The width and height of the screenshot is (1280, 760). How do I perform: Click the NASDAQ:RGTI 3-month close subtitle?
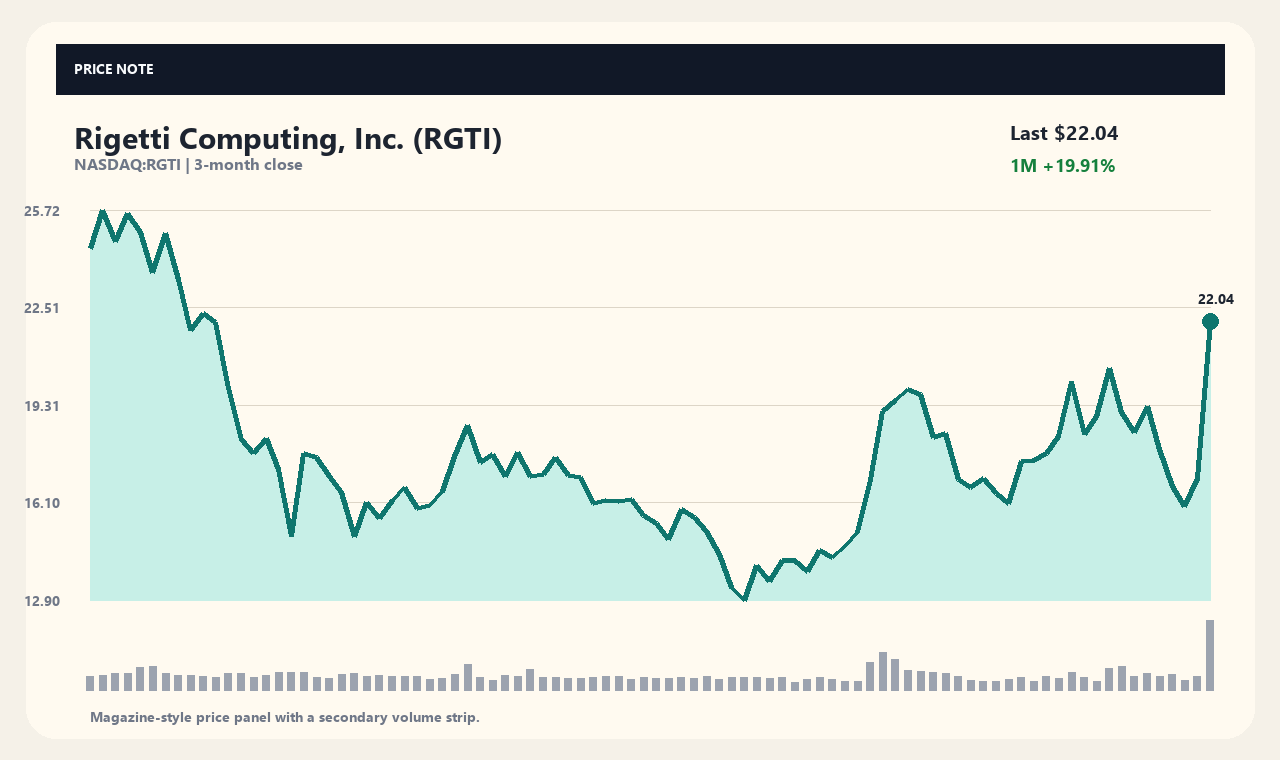point(188,165)
